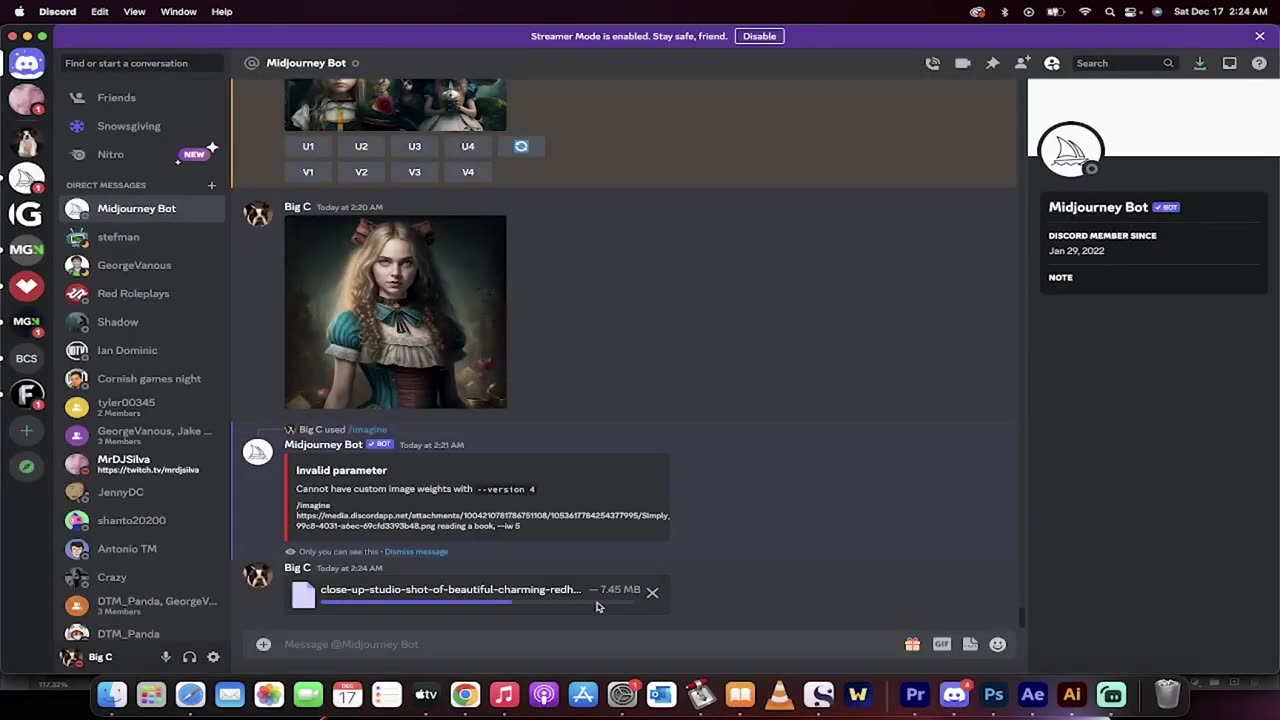Open the Discord inbox icon
Viewport: 1280px width, 720px height.
1230,63
